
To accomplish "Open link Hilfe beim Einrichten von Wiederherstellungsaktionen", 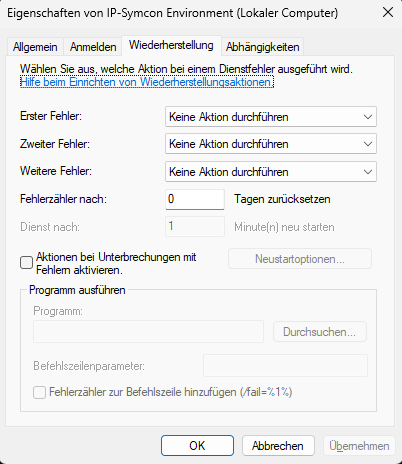I will pyautogui.click(x=147, y=82).
